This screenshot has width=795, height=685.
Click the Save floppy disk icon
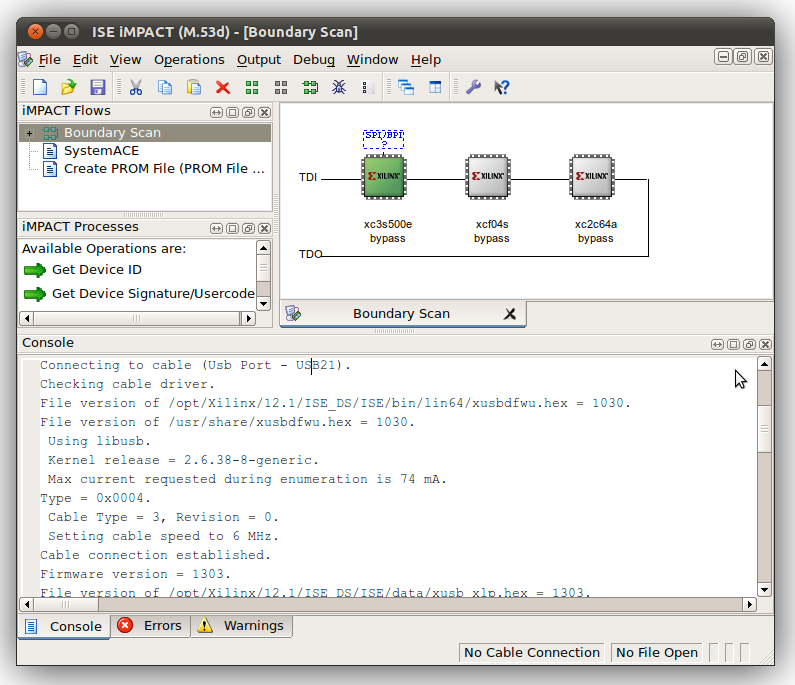(97, 87)
